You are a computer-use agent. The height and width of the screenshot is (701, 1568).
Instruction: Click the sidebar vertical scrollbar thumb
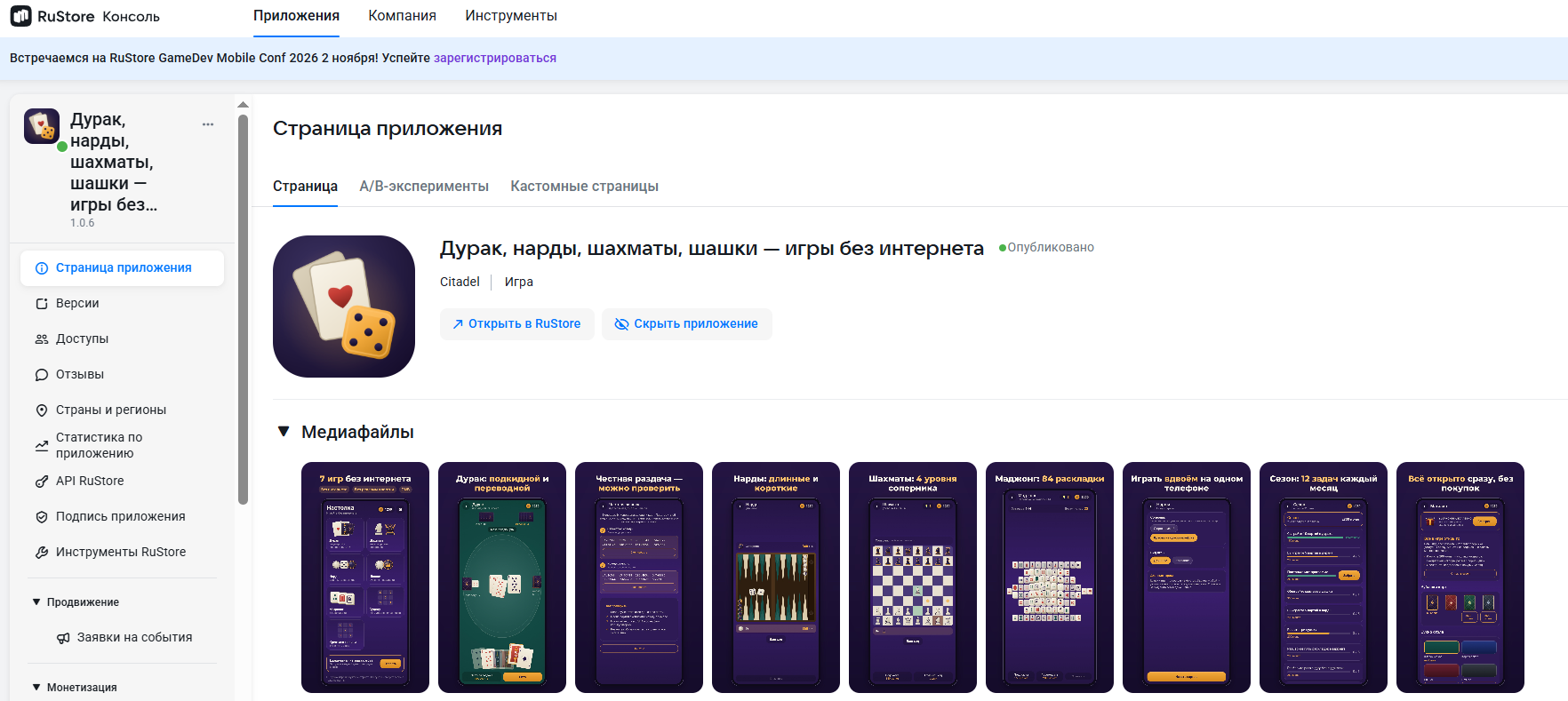(x=244, y=309)
